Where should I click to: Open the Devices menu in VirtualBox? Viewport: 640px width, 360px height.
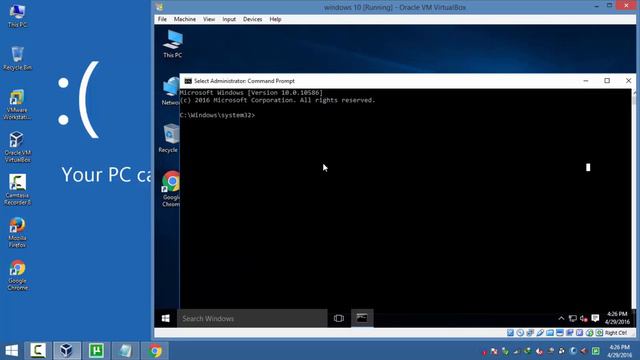click(252, 19)
